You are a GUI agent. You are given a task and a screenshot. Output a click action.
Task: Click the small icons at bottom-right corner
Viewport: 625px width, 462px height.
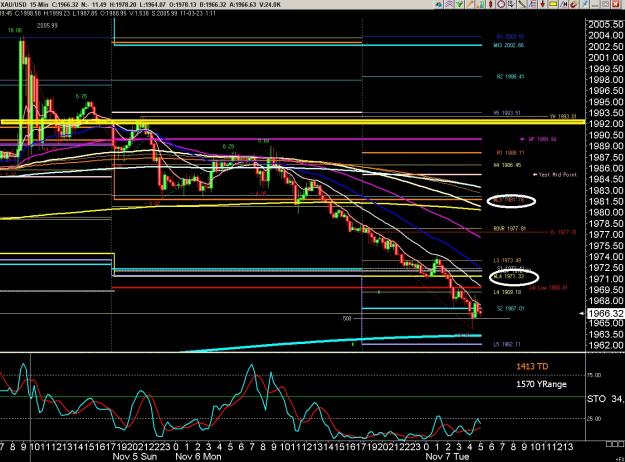[615, 444]
